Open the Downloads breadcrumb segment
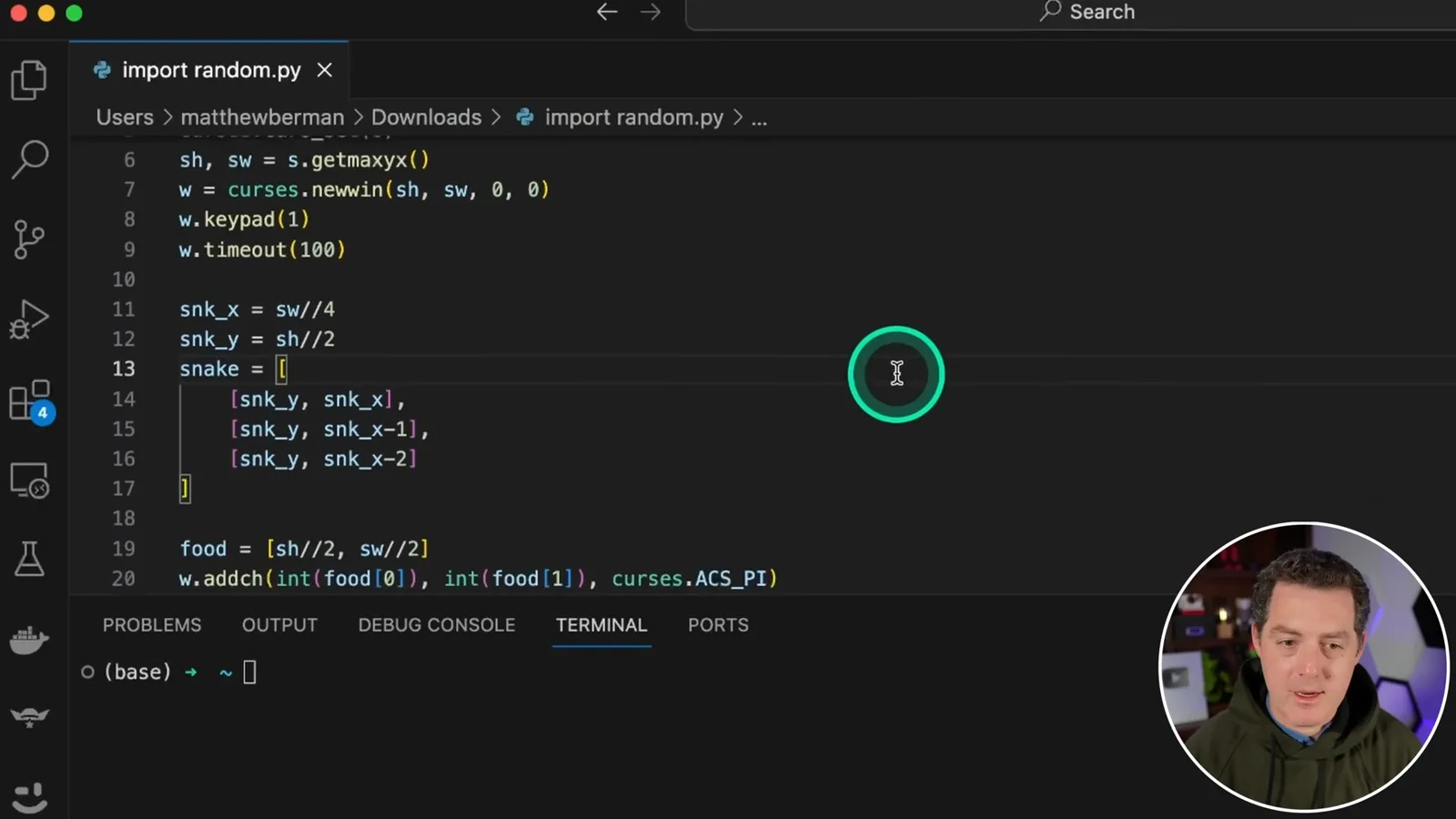 pyautogui.click(x=426, y=117)
